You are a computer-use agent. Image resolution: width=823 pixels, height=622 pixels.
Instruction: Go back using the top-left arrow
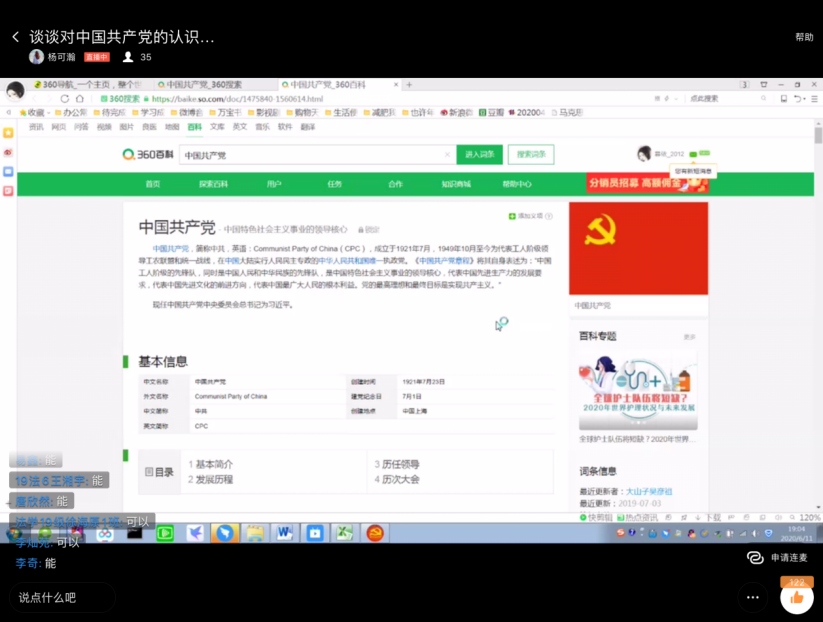pyautogui.click(x=15, y=37)
